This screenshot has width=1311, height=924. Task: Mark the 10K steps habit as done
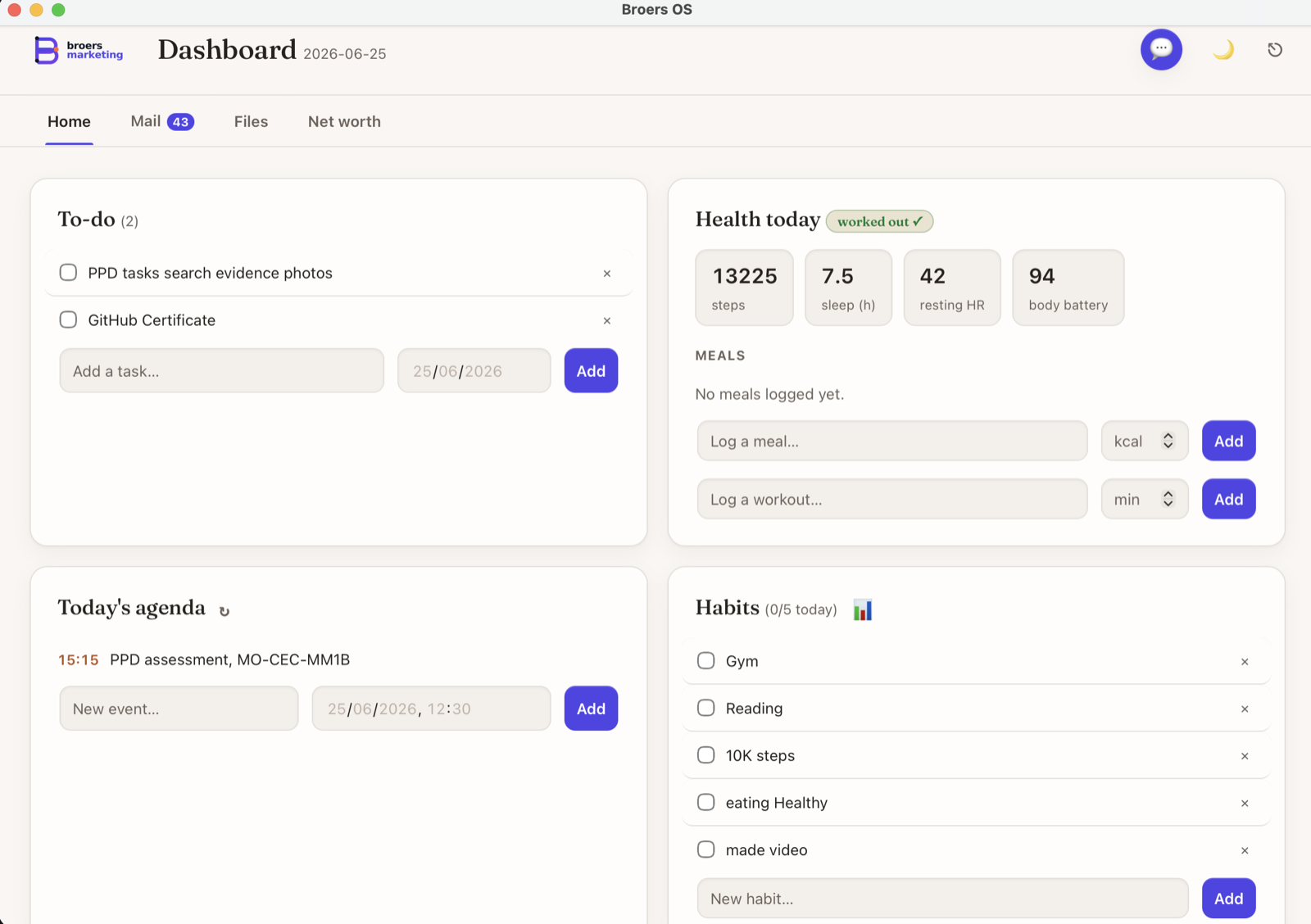click(x=705, y=754)
